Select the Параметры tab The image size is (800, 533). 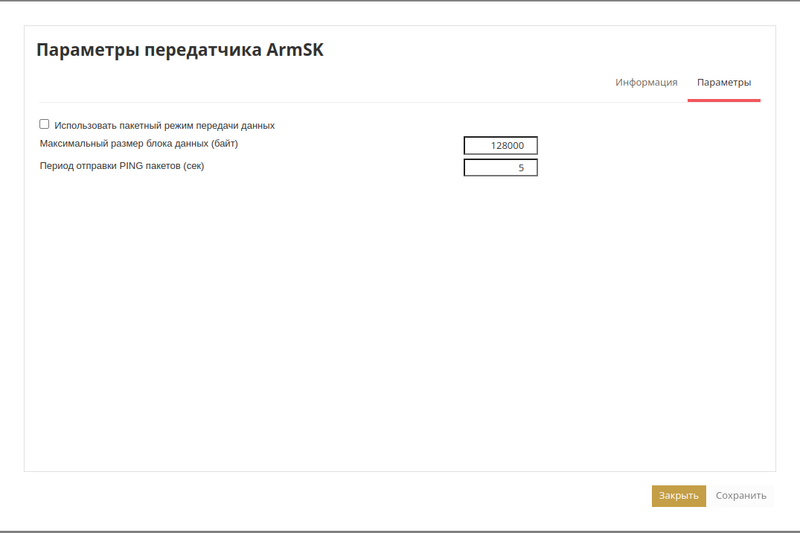tap(724, 82)
